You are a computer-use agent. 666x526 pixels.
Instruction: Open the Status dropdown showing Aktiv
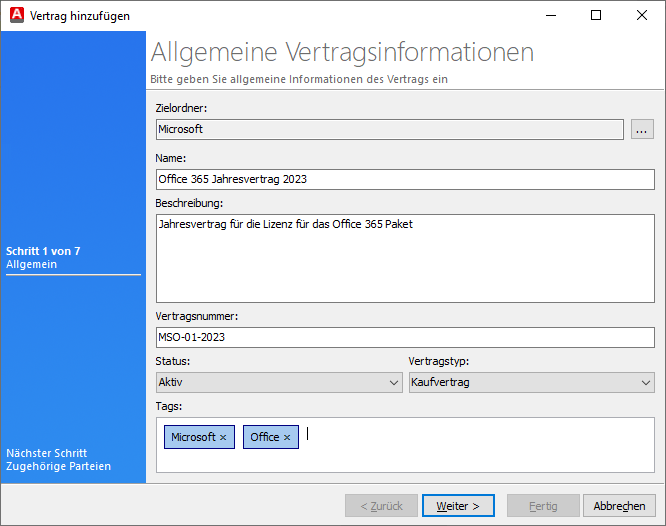(x=279, y=382)
